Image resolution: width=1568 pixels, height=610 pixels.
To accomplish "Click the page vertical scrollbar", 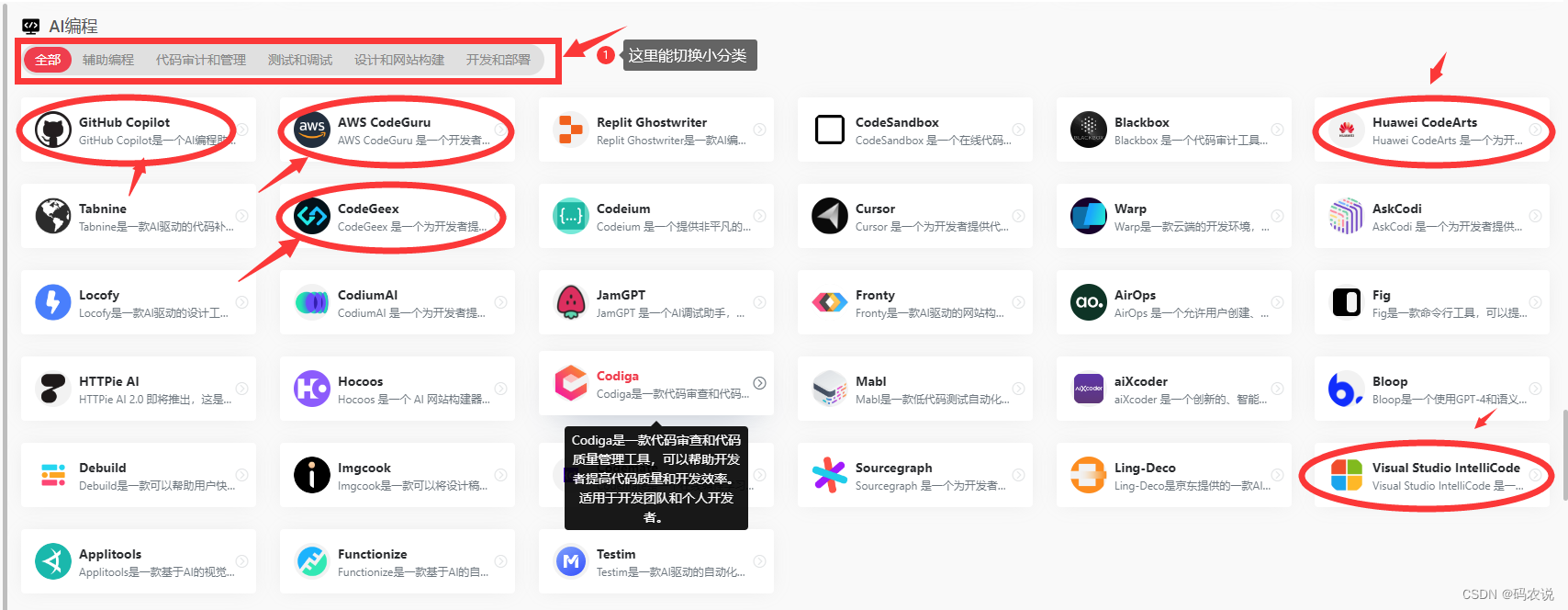I will point(1563,456).
